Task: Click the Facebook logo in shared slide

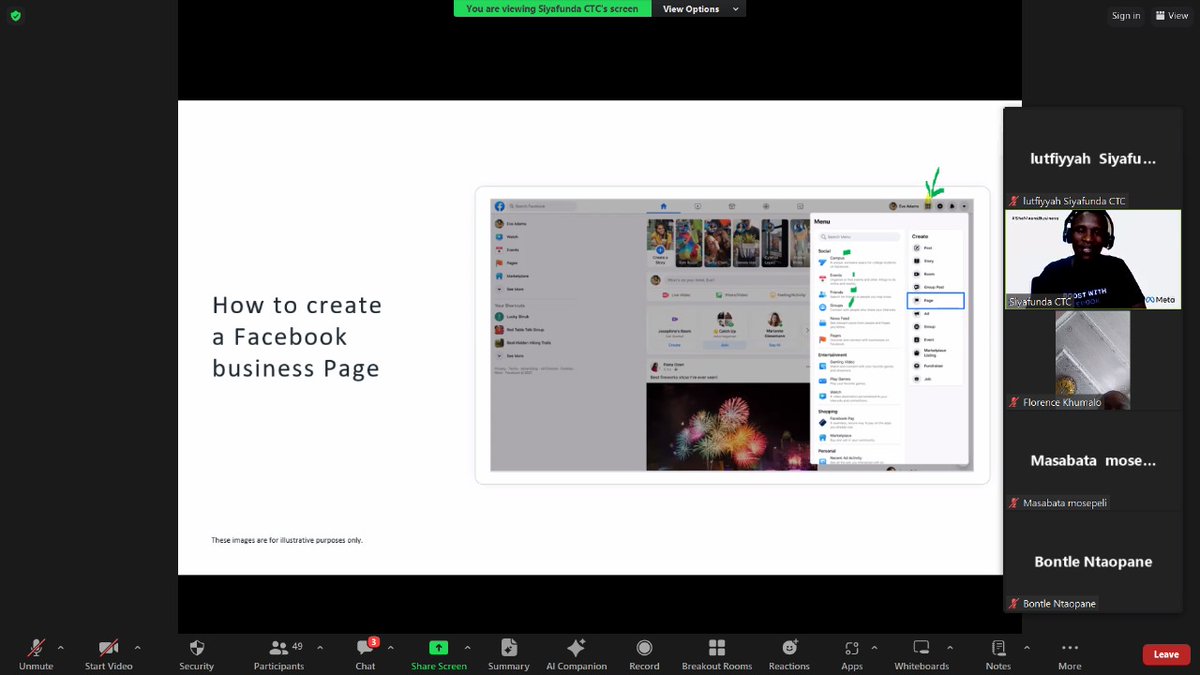Action: pos(499,206)
